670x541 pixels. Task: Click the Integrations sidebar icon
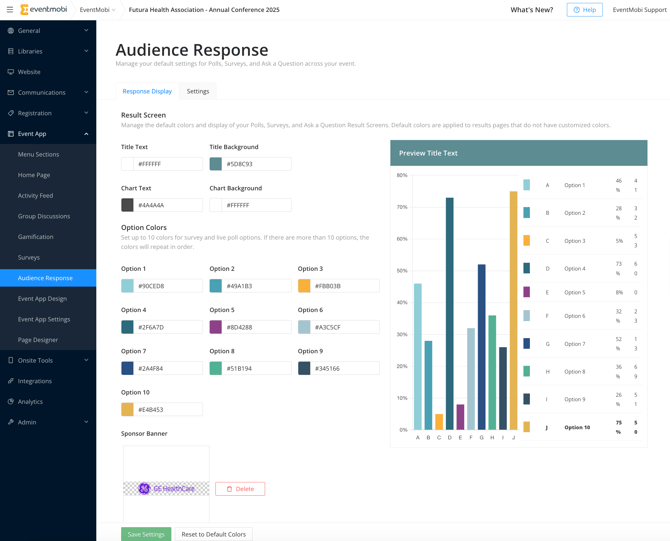click(x=11, y=381)
